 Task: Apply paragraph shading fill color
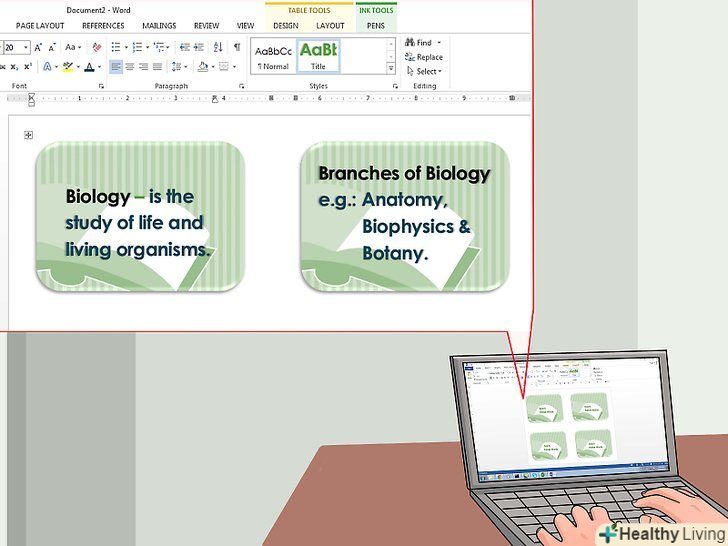tap(203, 67)
